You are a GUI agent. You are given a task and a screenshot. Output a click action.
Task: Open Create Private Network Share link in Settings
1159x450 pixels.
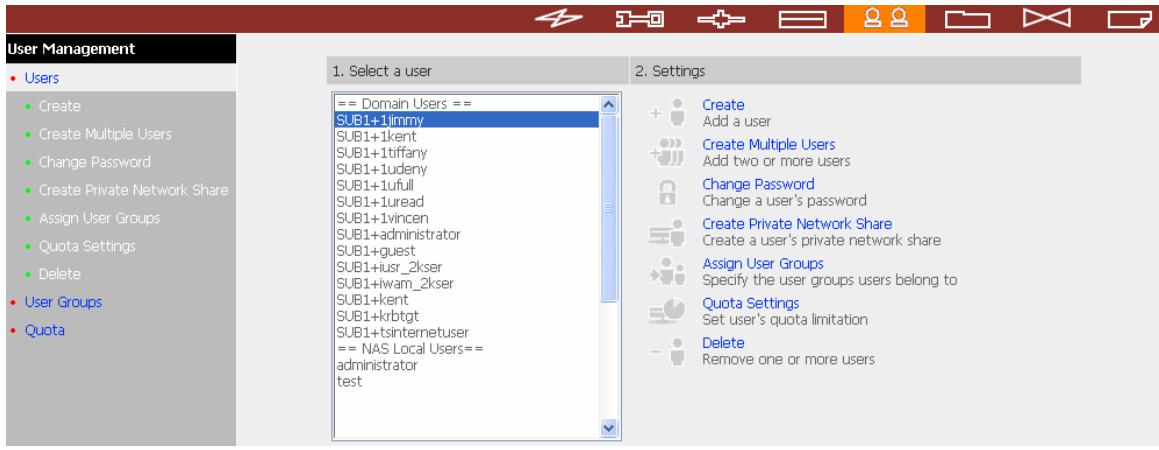pyautogui.click(x=797, y=224)
